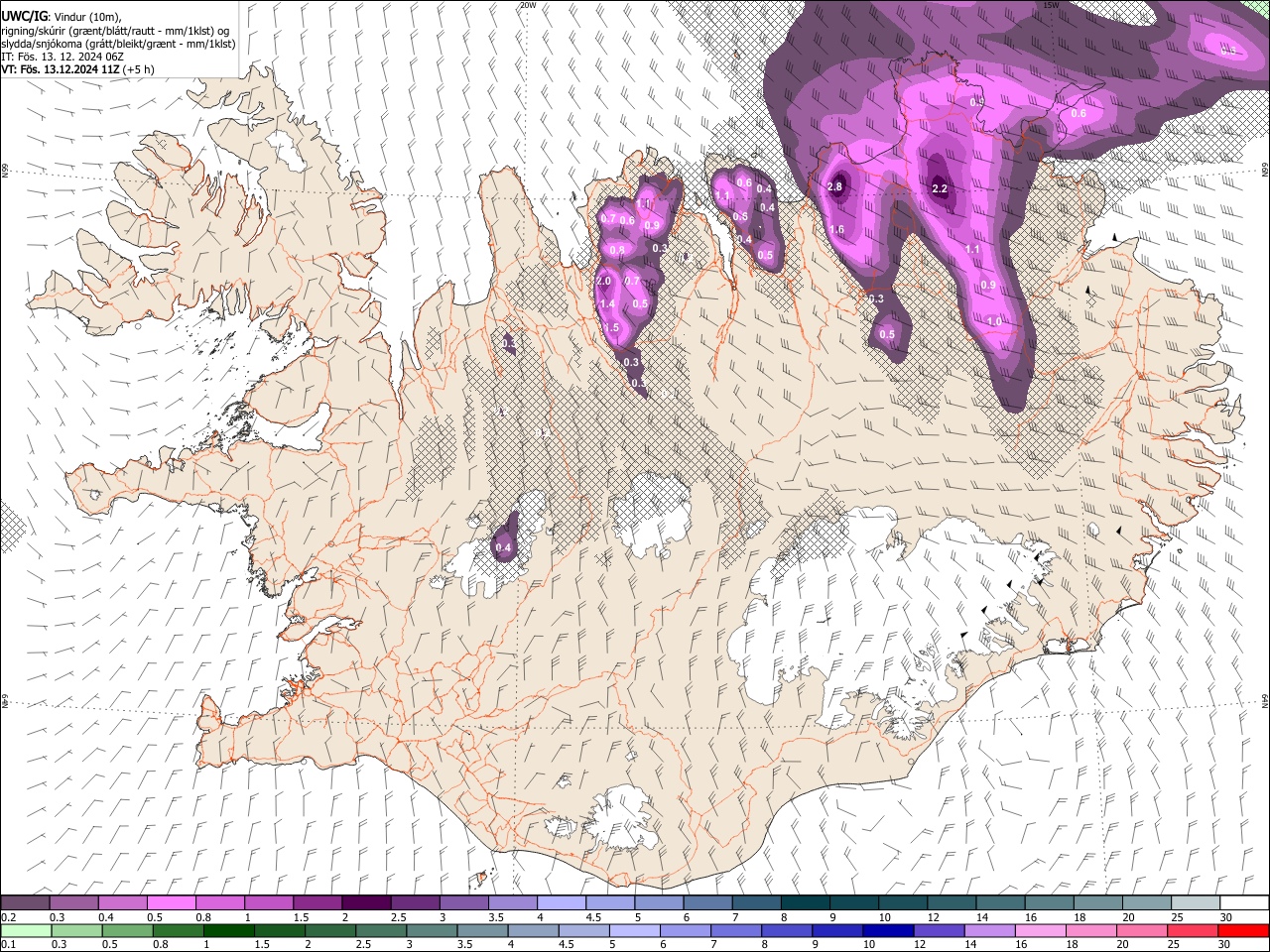Image resolution: width=1270 pixels, height=952 pixels.
Task: Select the "1.5" snowfall value on the map
Action: click(611, 328)
